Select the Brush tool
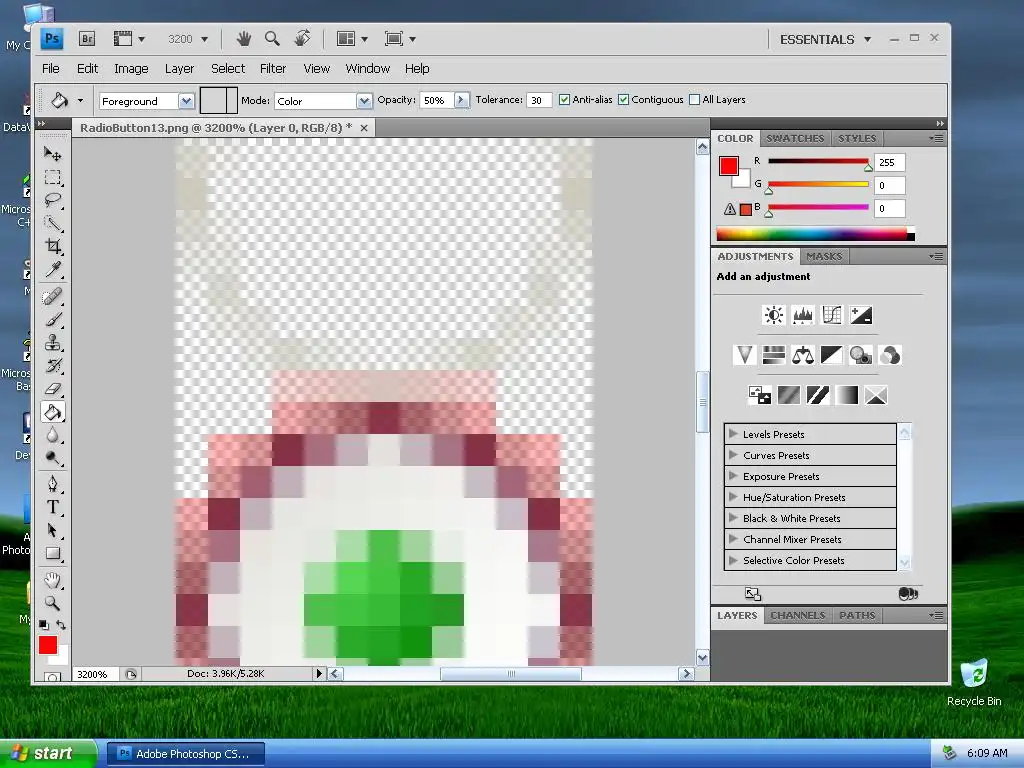 tap(53, 319)
